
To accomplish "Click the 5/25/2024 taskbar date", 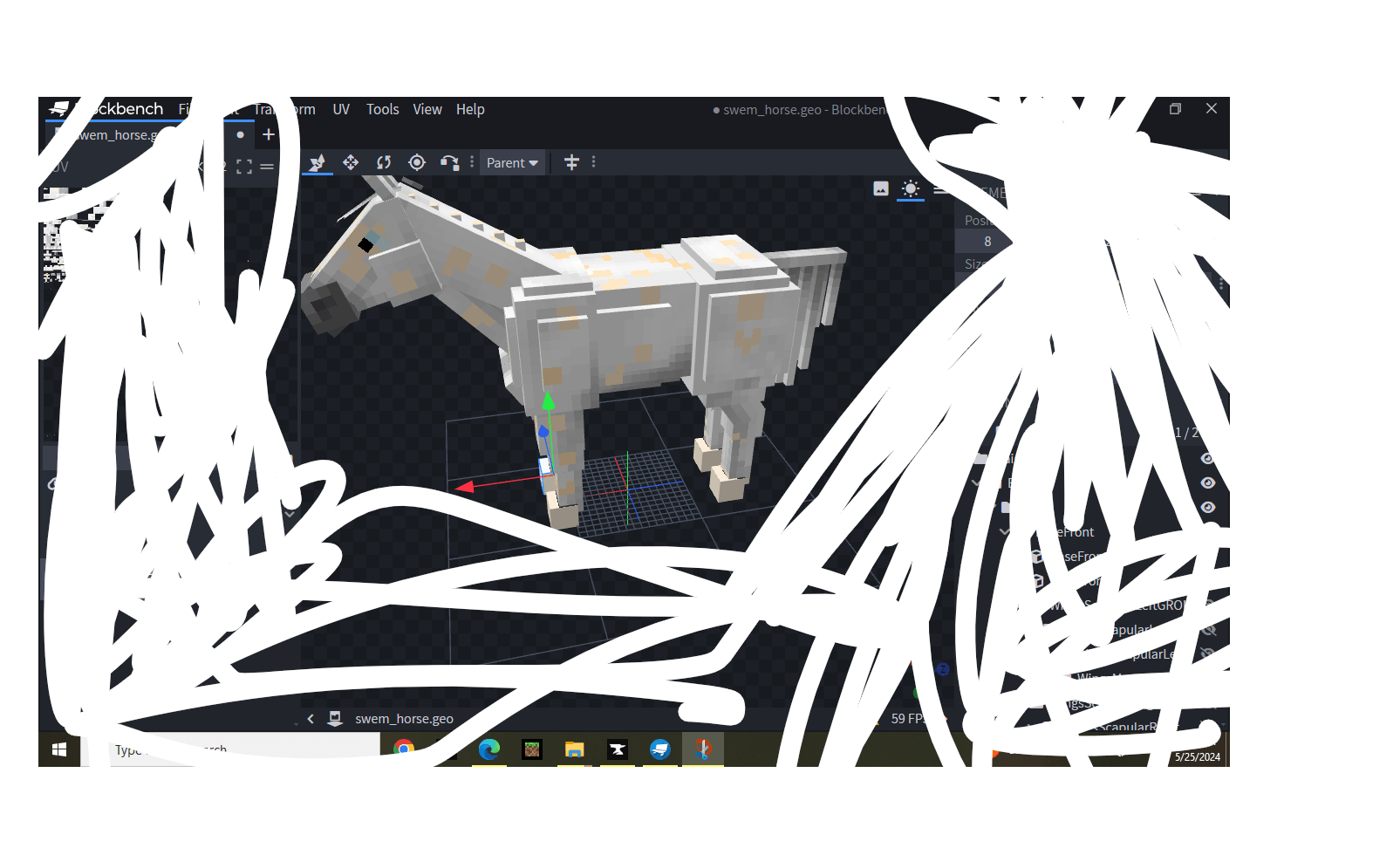I will (1197, 757).
